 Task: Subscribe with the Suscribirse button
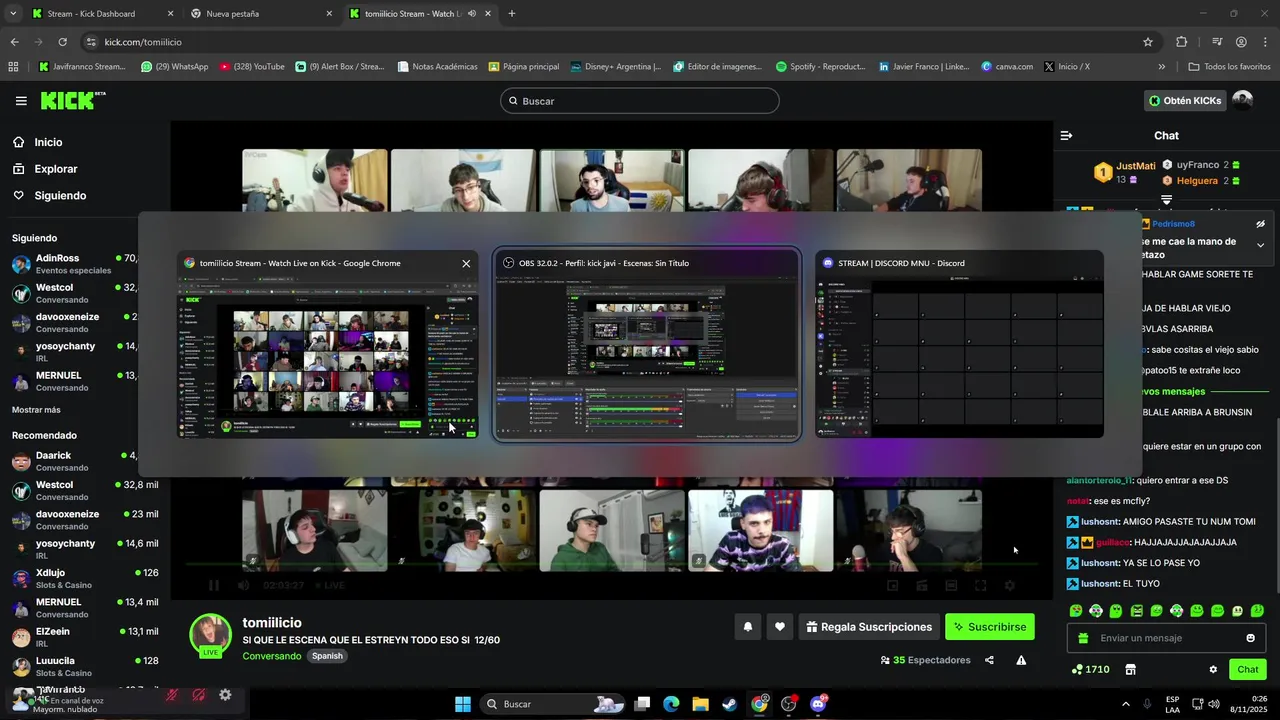[x=989, y=627]
